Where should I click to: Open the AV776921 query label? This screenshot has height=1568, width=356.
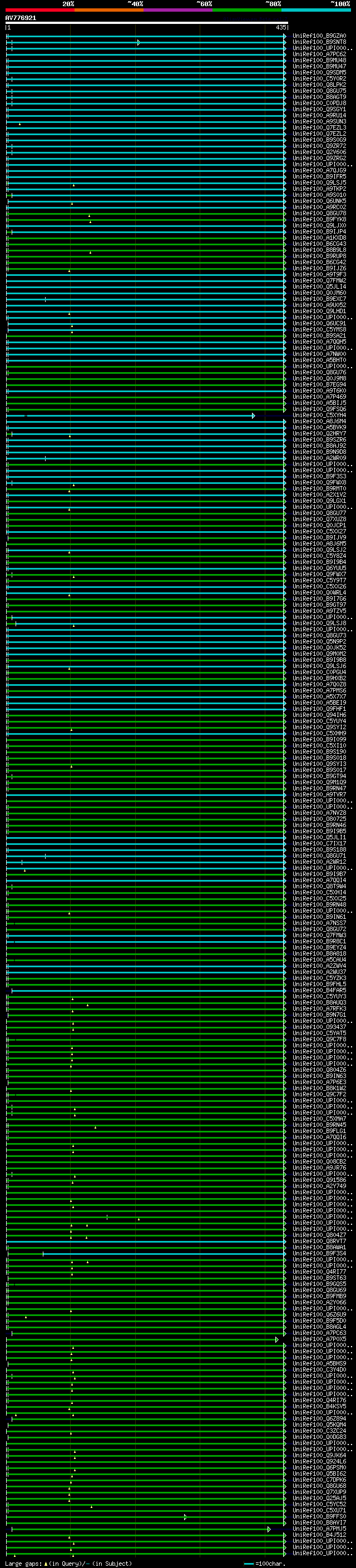pyautogui.click(x=21, y=18)
